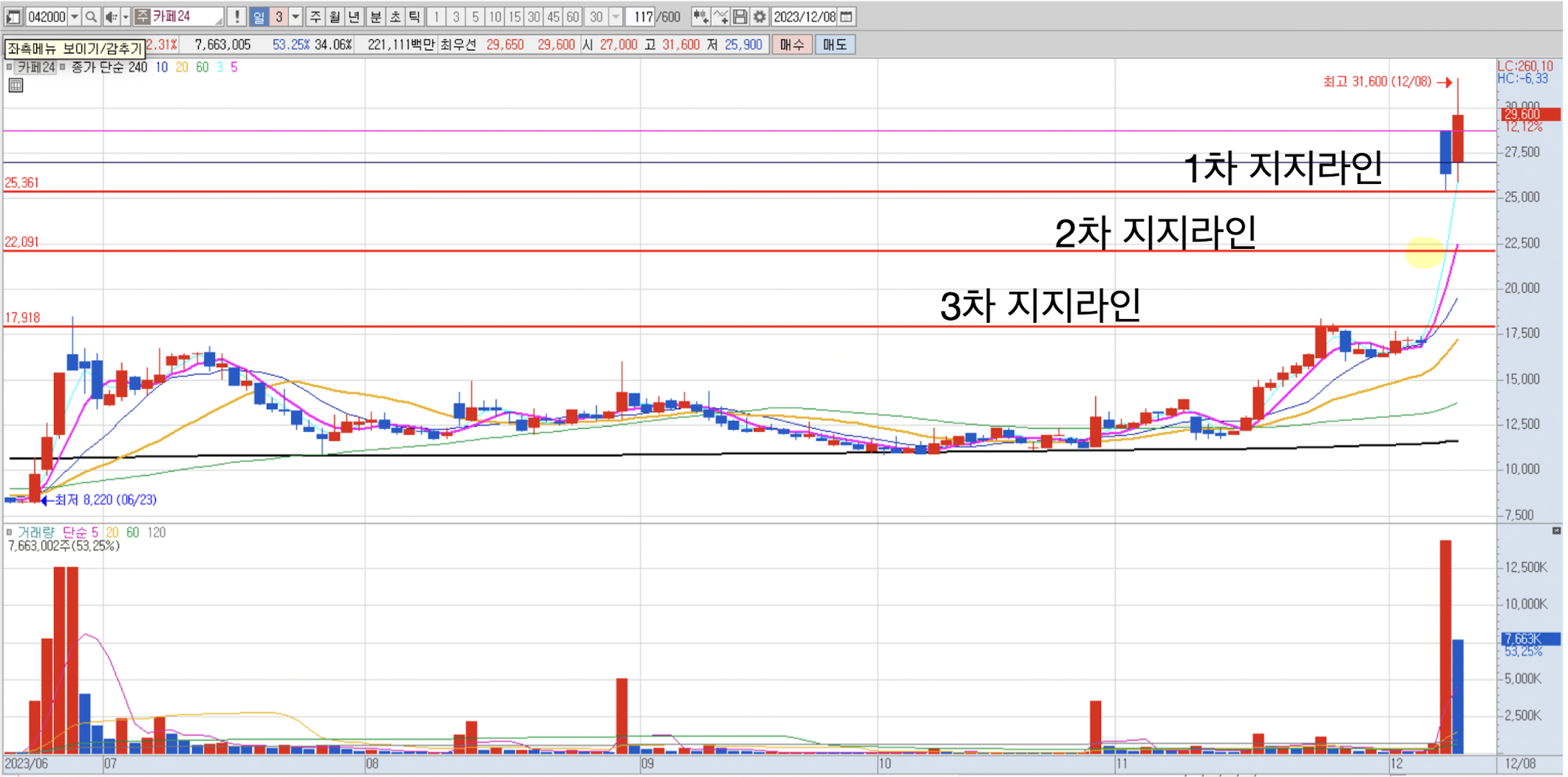This screenshot has width=1568, height=777.
Task: Click the 최우선 best quote label
Action: click(x=458, y=44)
